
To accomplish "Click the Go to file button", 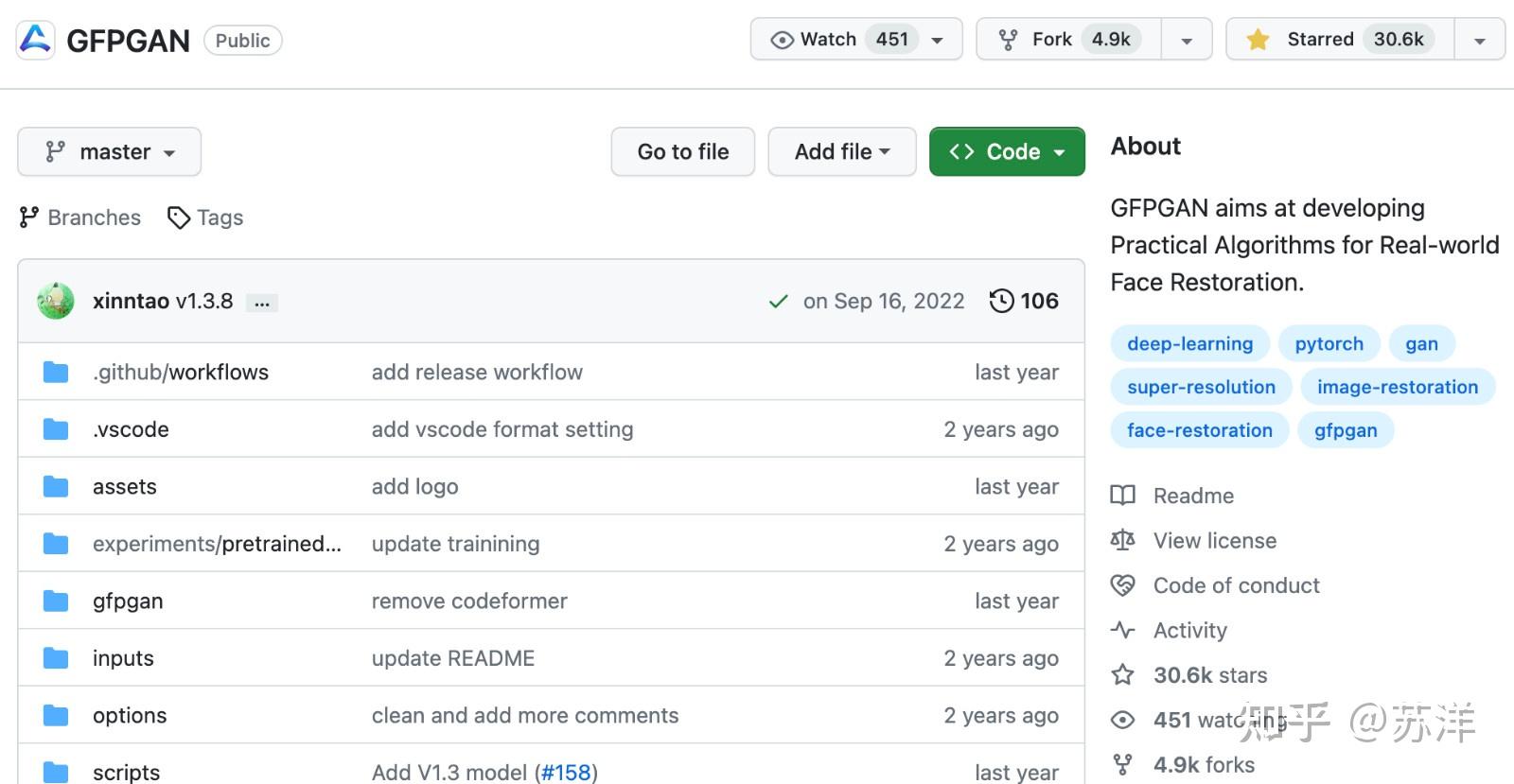I will tap(682, 151).
